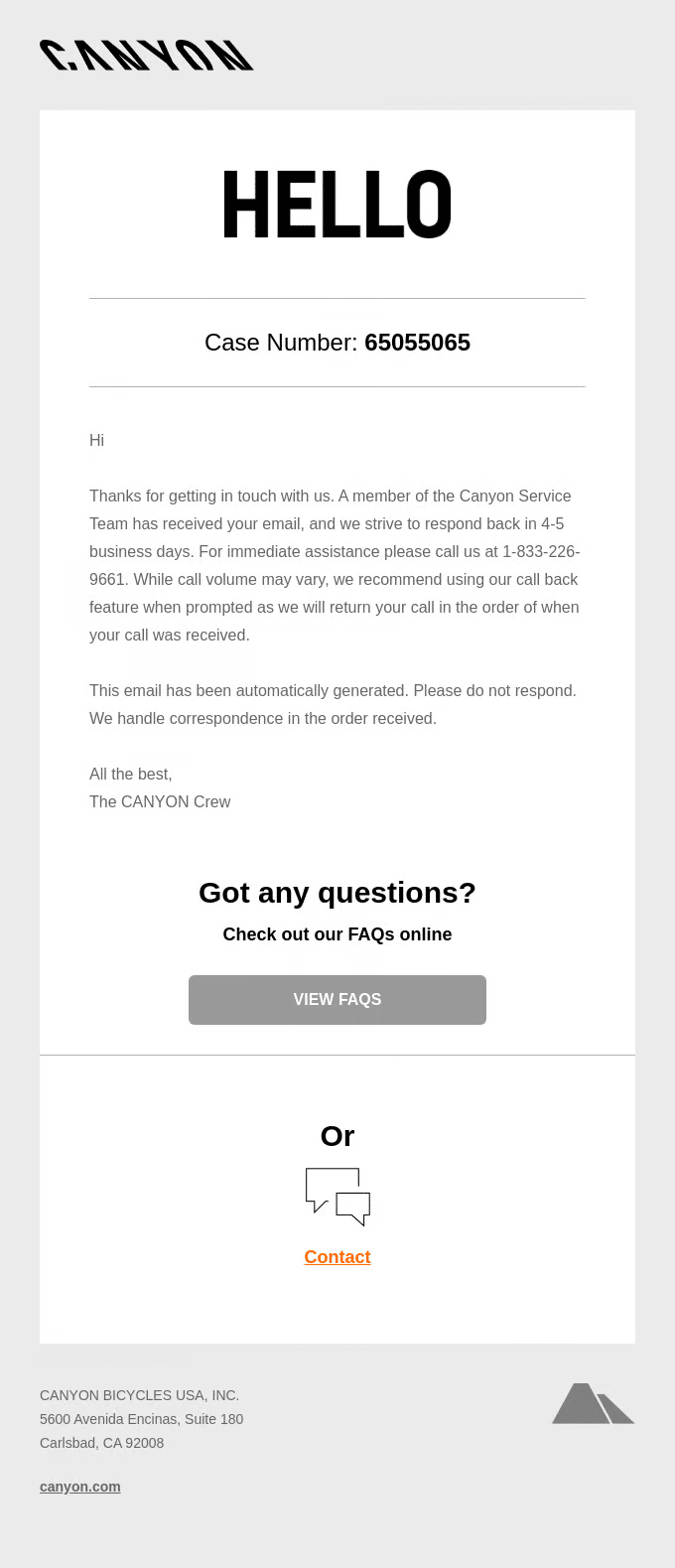Click the 'Or' heading above chat icon
Screen dimensions: 675x1568
point(337,1136)
